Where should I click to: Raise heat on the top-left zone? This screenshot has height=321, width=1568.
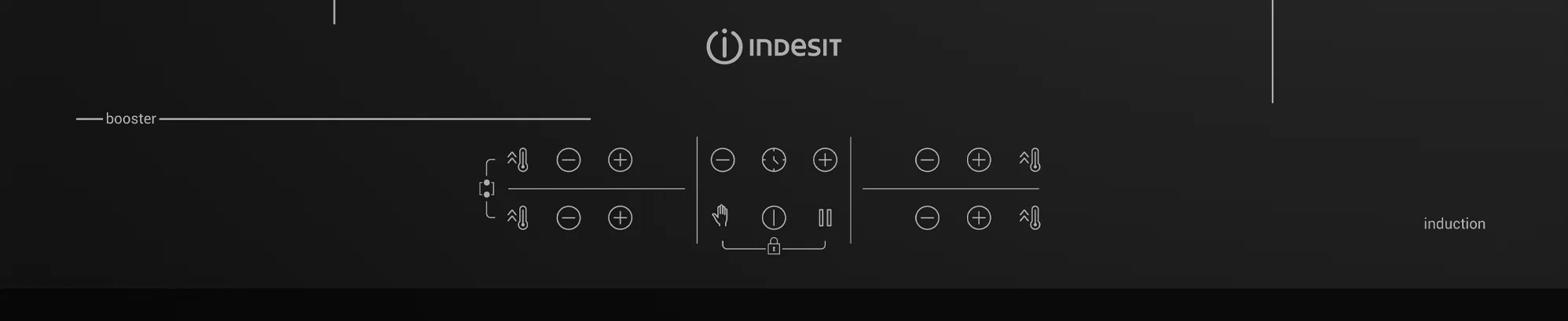click(621, 160)
